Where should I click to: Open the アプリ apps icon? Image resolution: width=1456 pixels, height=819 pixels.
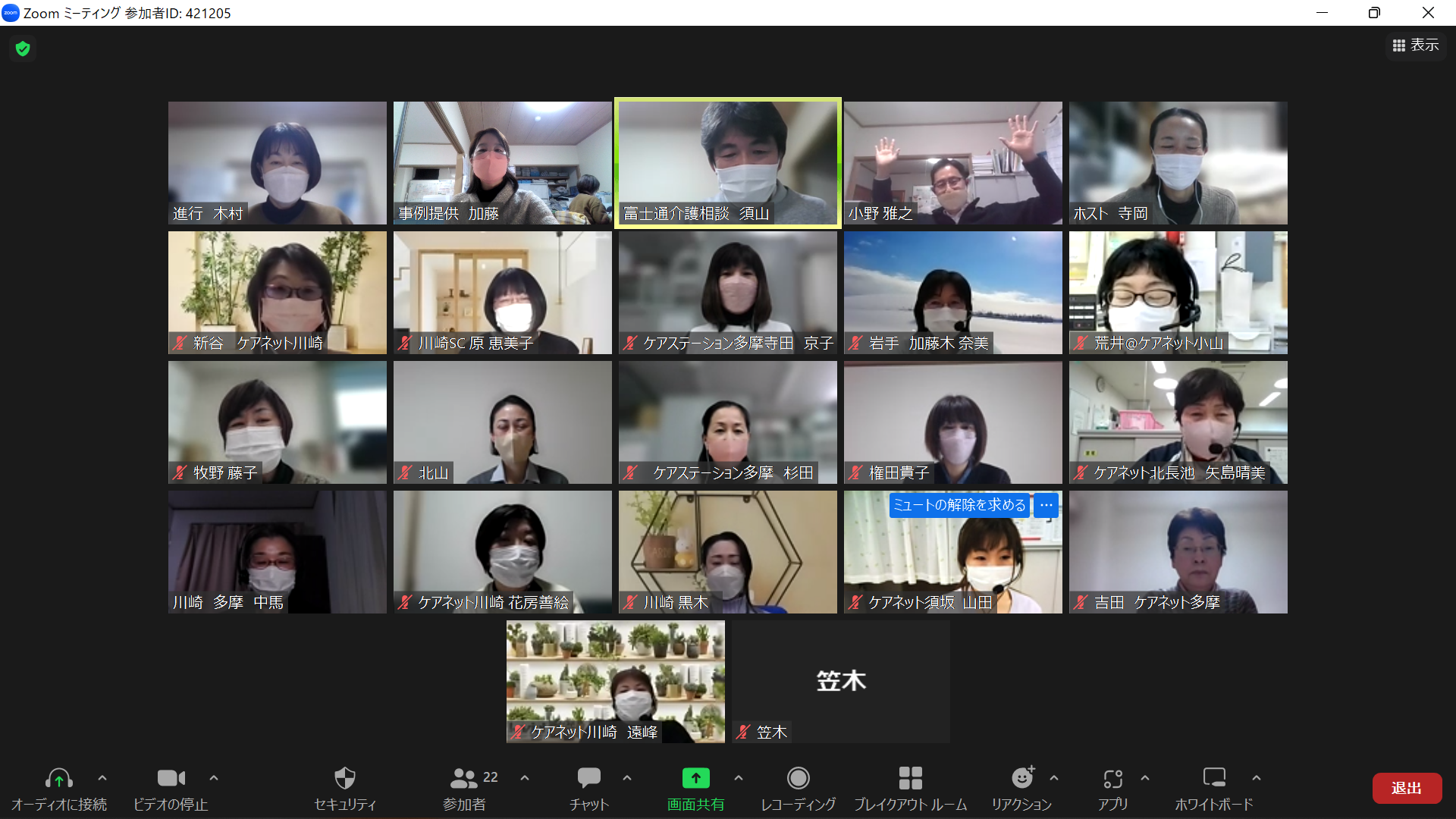(1113, 779)
